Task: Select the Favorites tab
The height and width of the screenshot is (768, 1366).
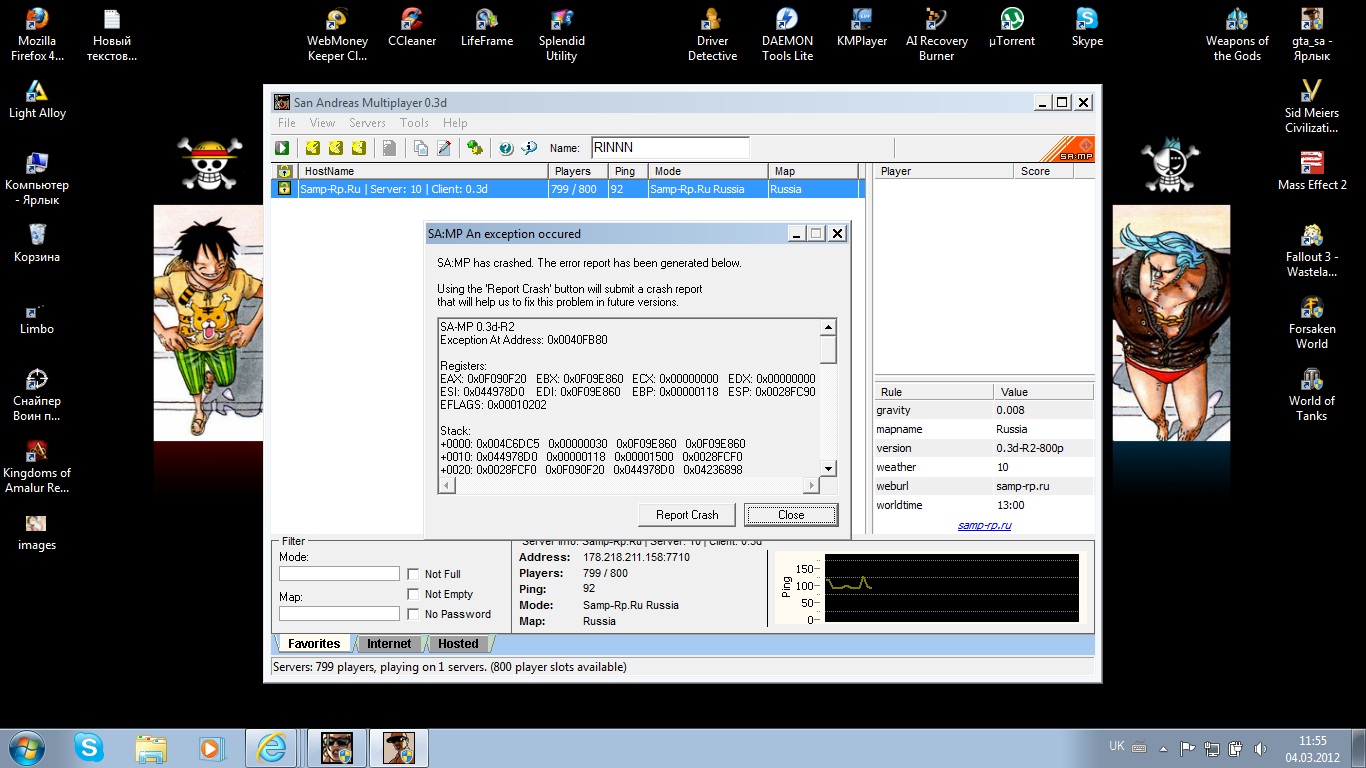Action: (x=314, y=644)
